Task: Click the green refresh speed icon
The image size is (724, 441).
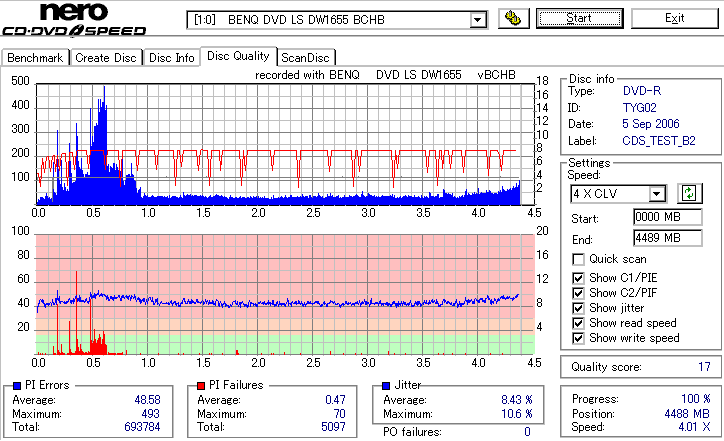Action: 689,193
